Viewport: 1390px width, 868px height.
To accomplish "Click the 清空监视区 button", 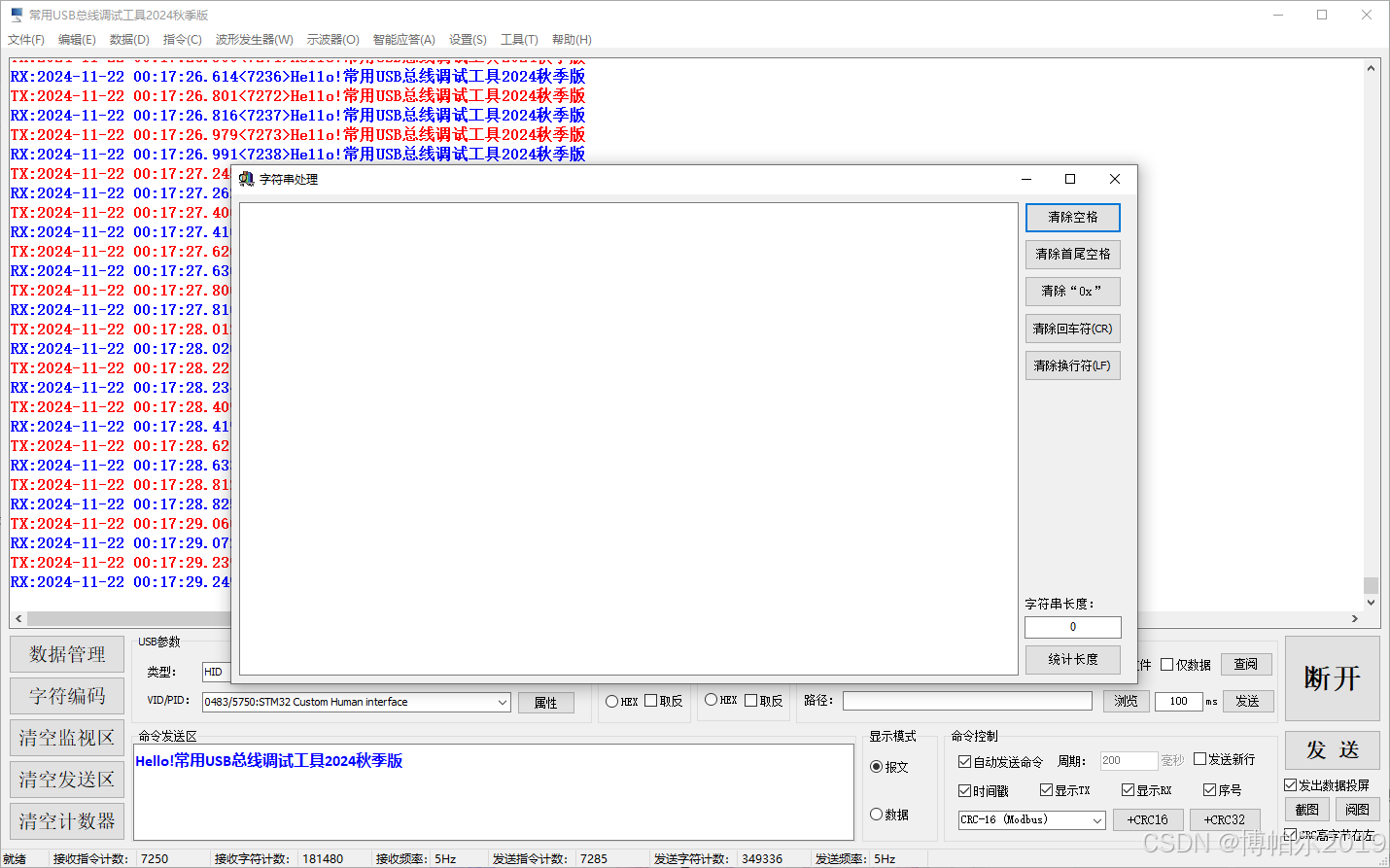I will (67, 738).
